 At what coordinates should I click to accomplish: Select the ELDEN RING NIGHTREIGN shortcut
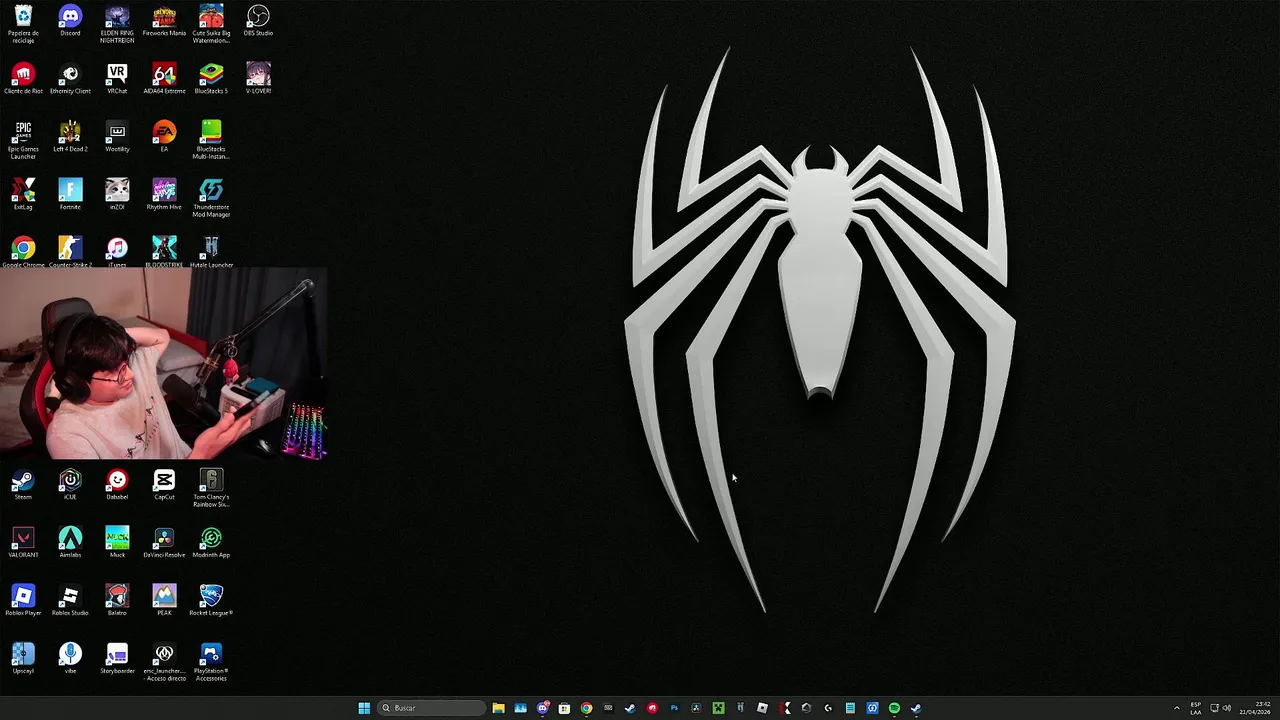[117, 23]
